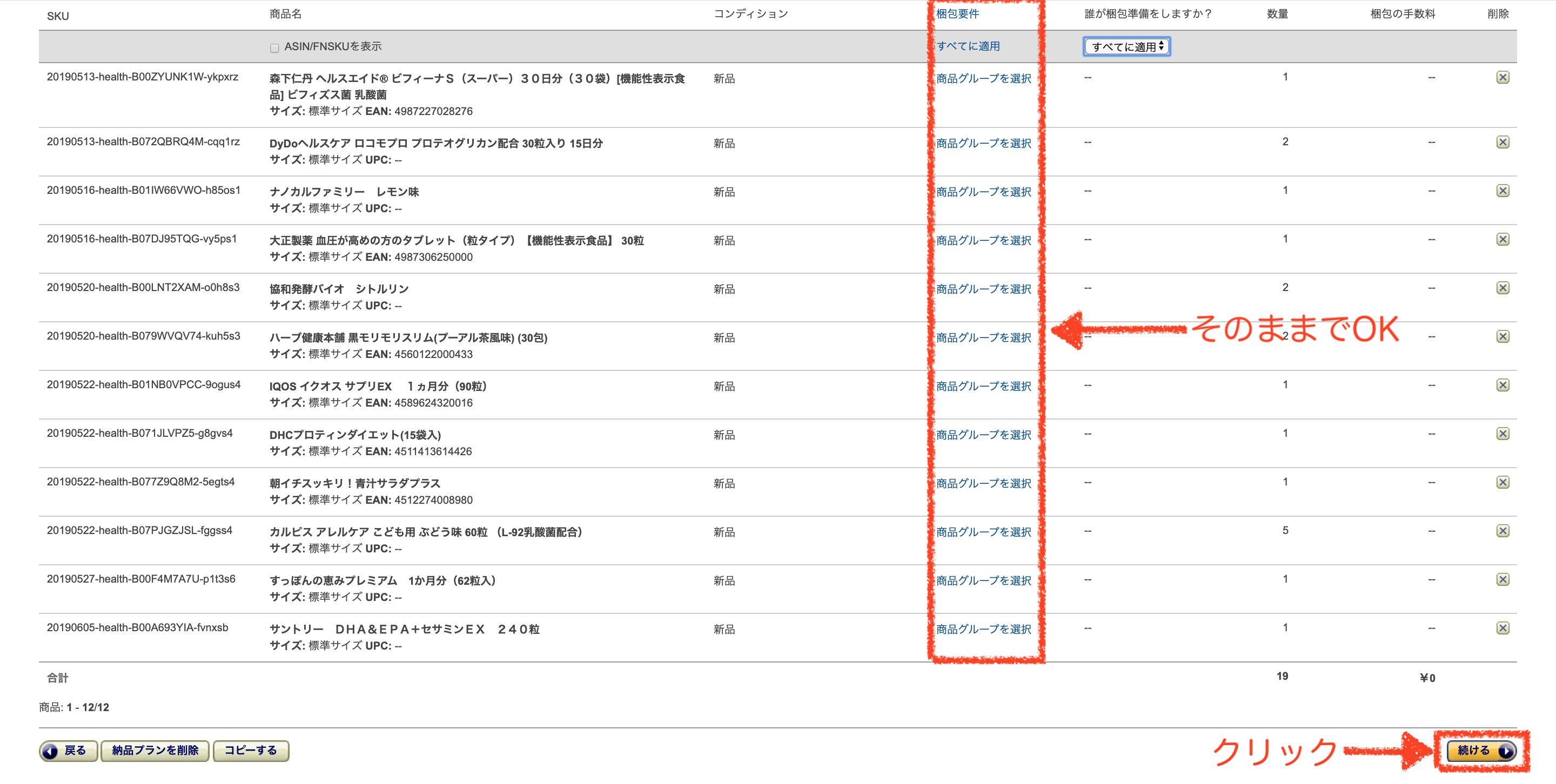Click product name DHCプロティンダイエット(15袋入)
1556x784 pixels.
[x=355, y=435]
